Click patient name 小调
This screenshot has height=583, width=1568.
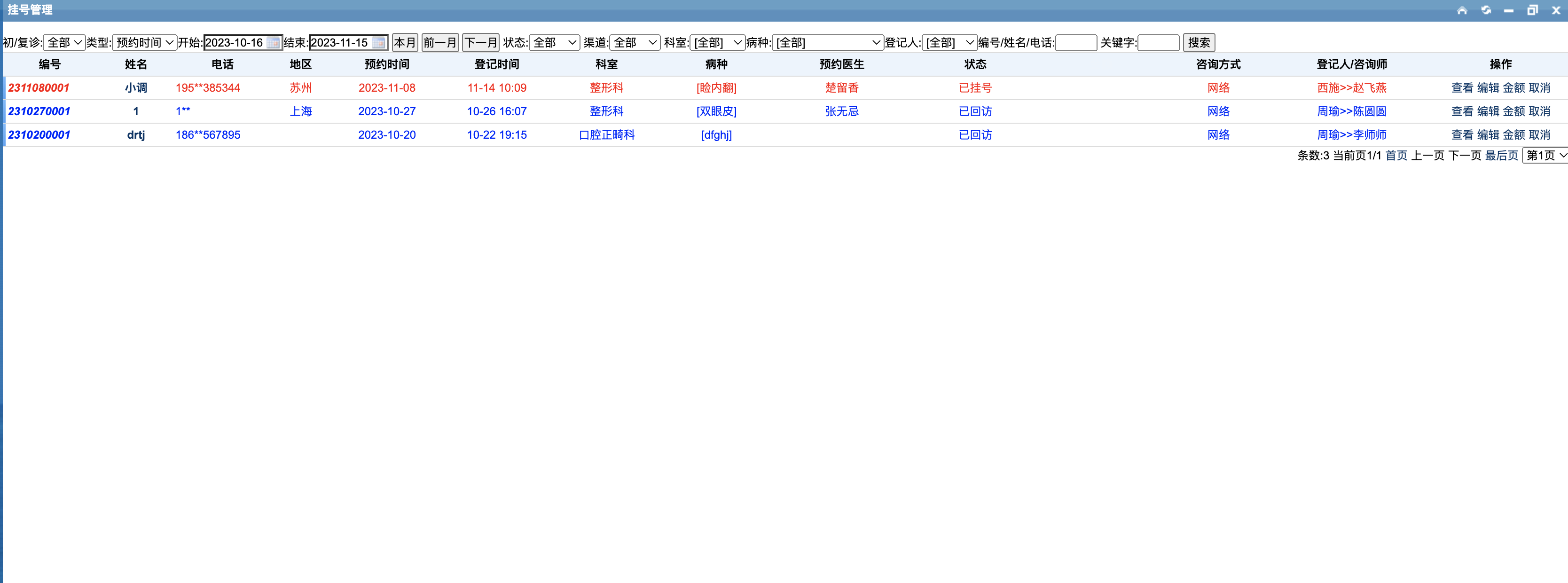(136, 87)
